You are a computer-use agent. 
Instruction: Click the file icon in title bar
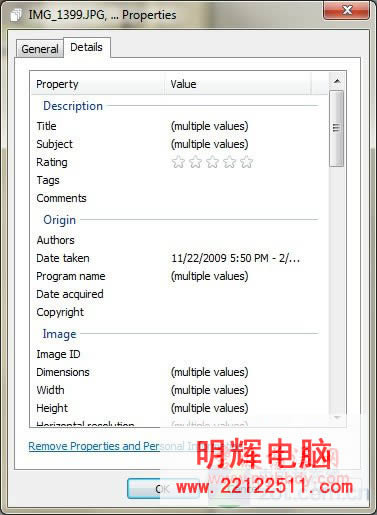pos(16,15)
